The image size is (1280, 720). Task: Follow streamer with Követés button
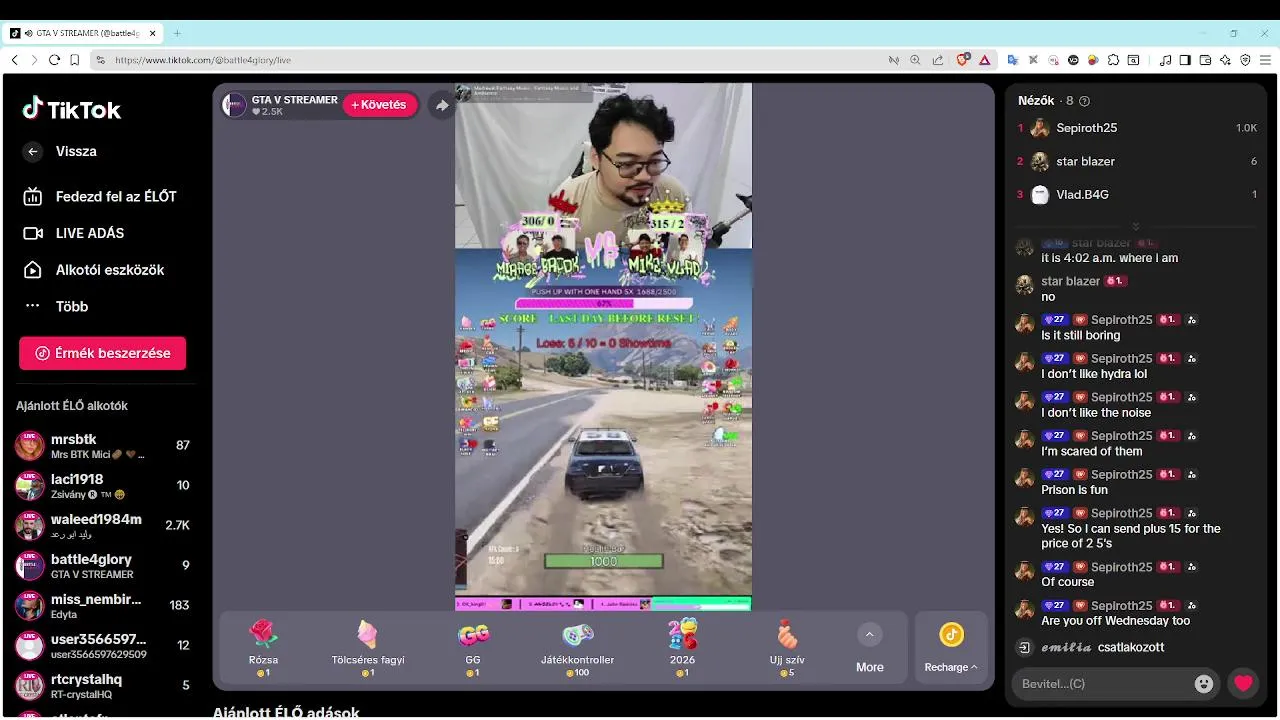pos(380,105)
